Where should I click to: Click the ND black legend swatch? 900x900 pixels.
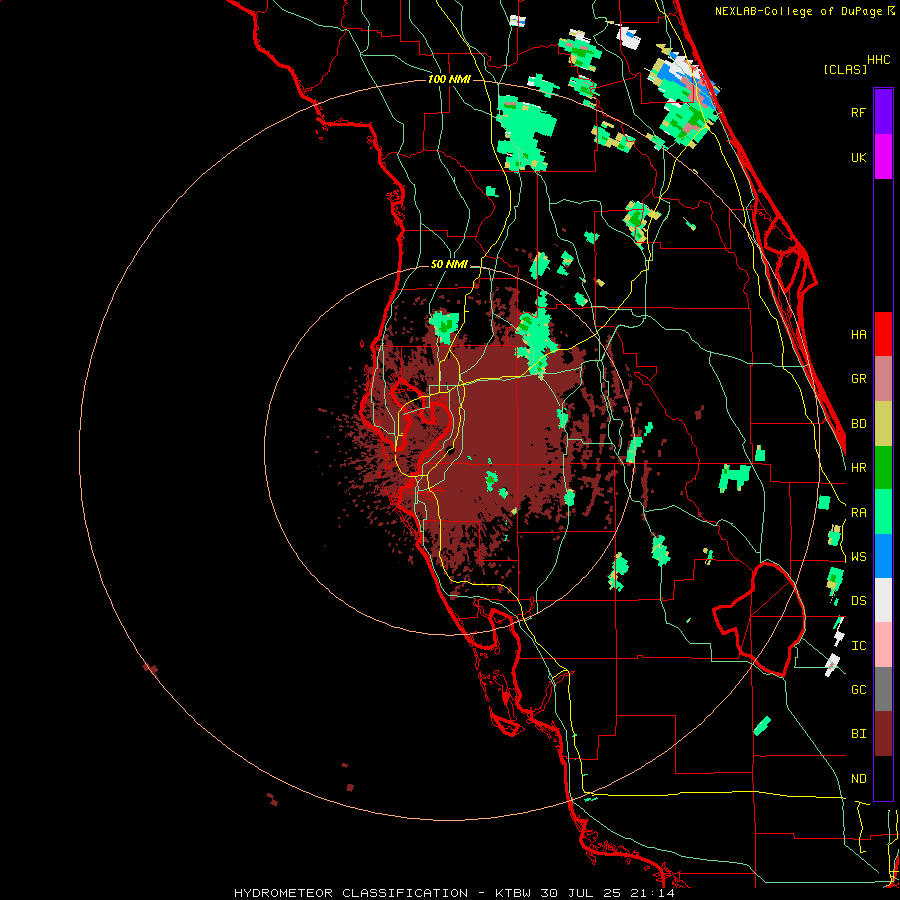coord(883,778)
